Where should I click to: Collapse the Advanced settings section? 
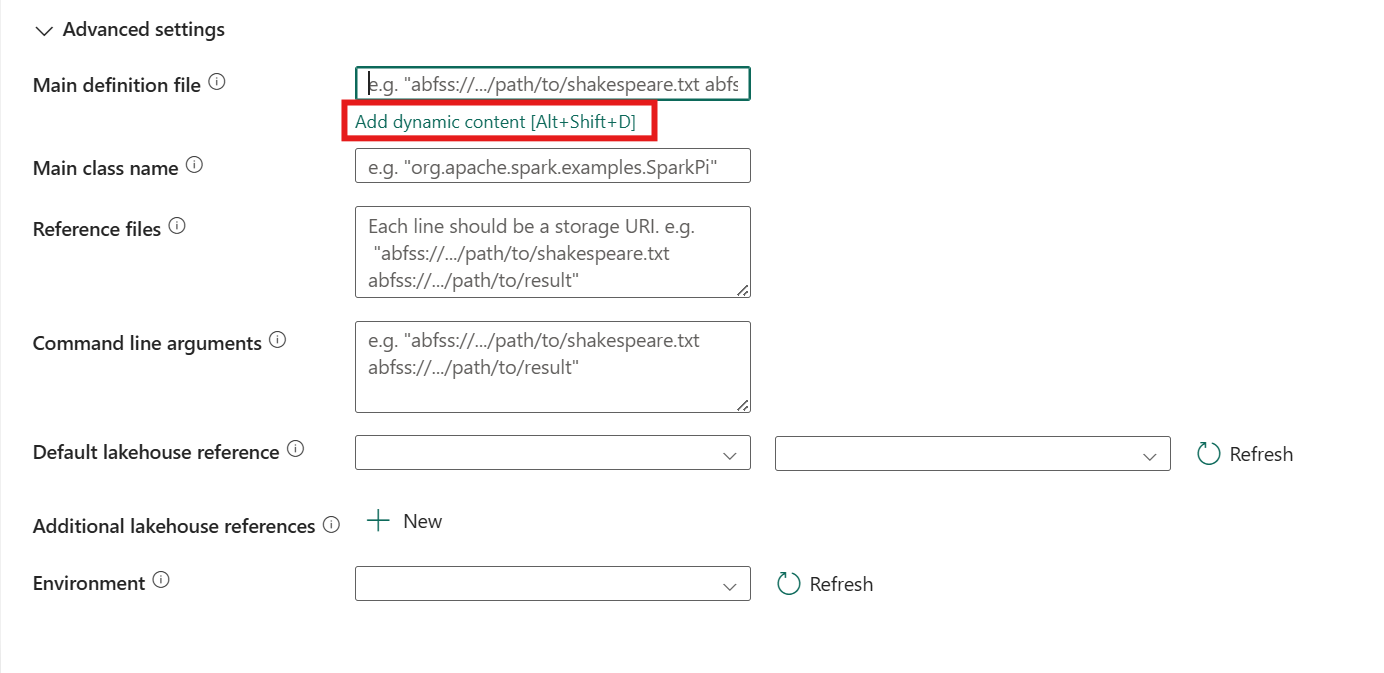coord(44,31)
